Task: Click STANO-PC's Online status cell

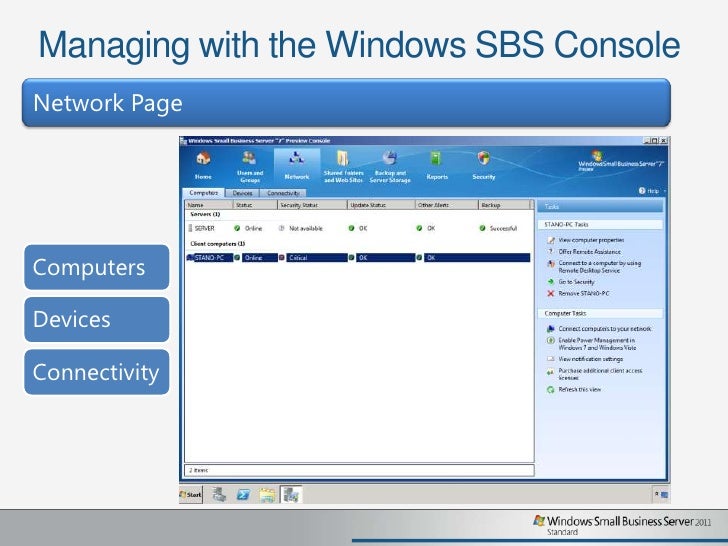Action: [x=256, y=258]
